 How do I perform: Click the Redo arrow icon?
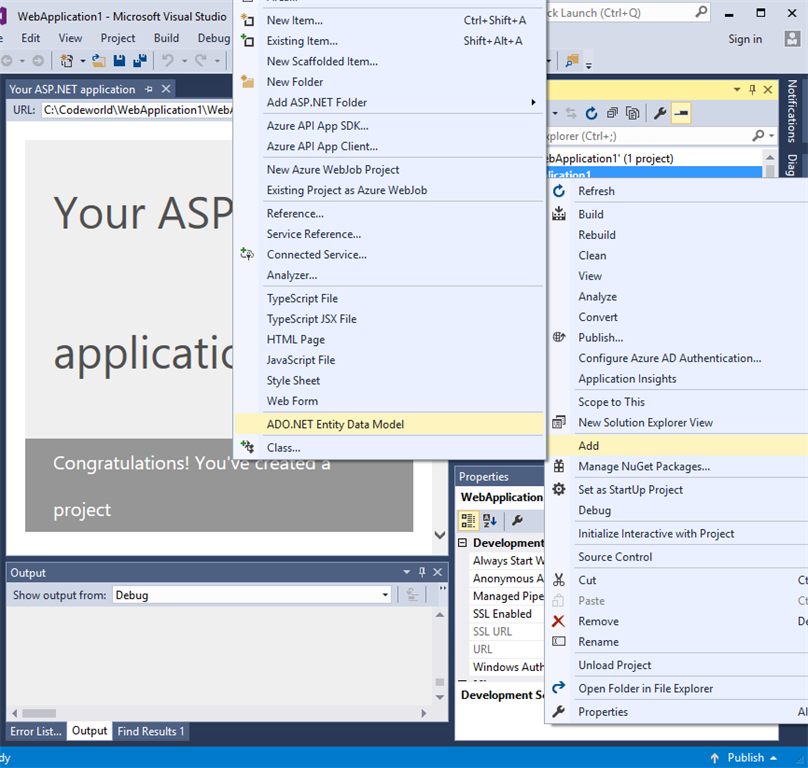click(201, 61)
